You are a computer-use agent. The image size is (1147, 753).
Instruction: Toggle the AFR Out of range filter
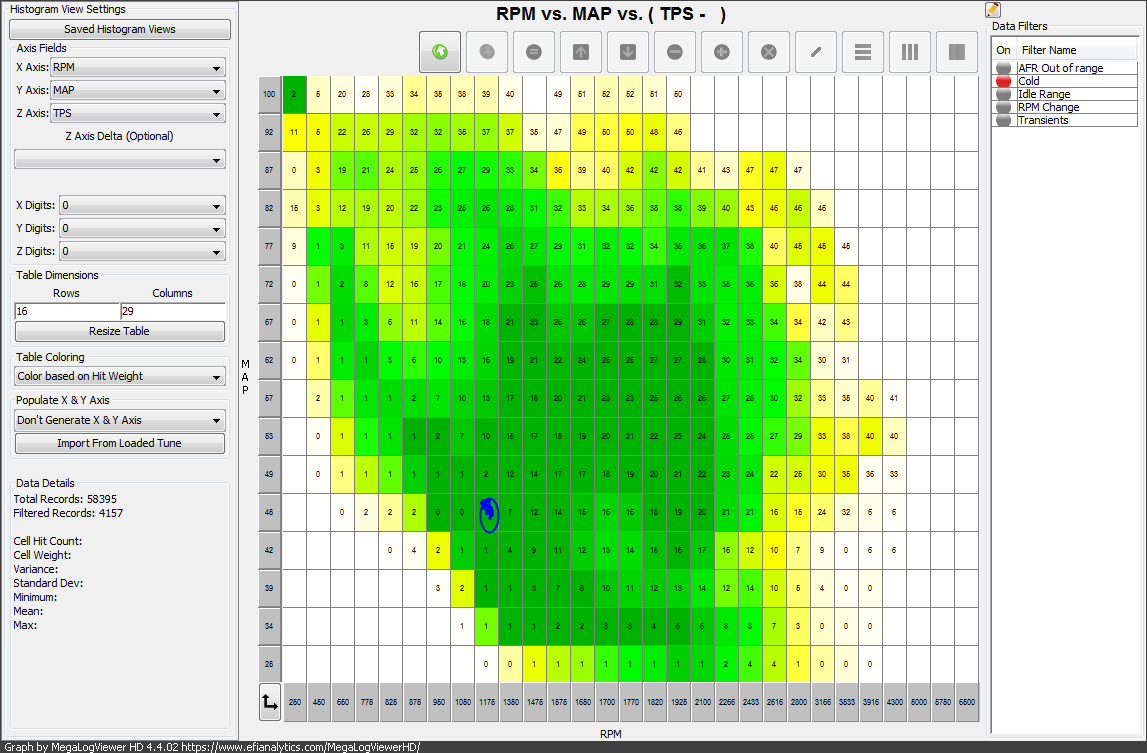coord(1004,68)
